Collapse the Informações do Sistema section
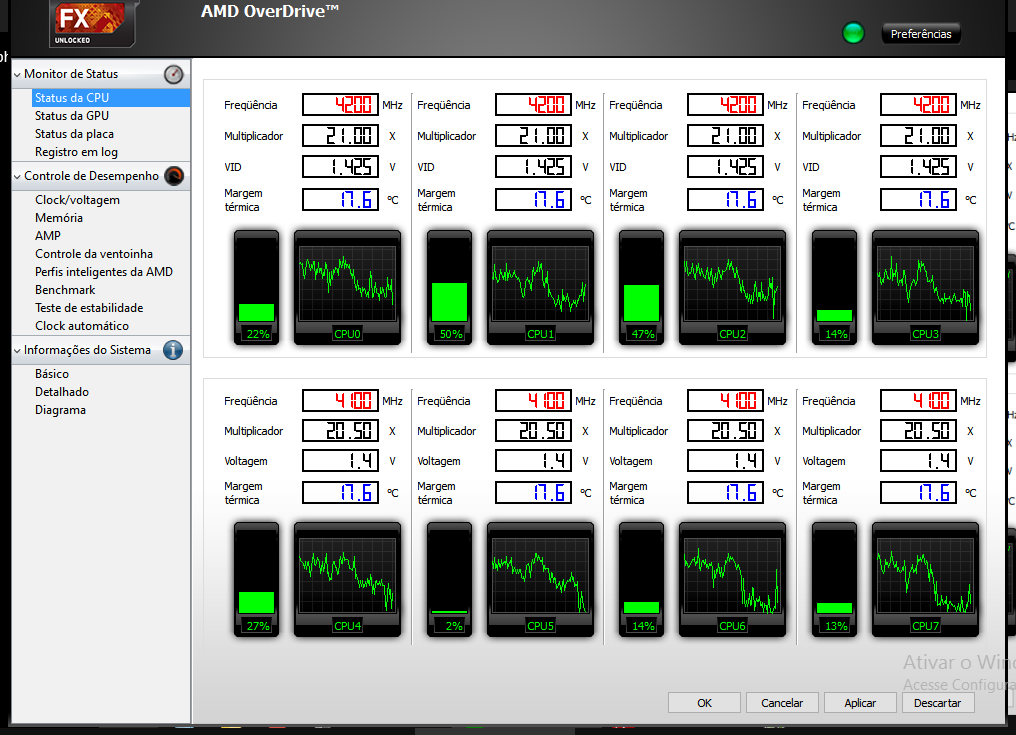Screen dimensions: 1016x735 (x=17, y=351)
